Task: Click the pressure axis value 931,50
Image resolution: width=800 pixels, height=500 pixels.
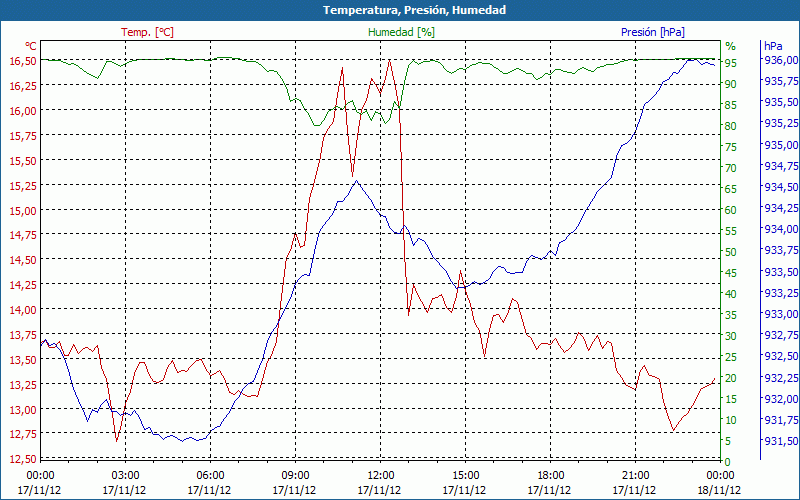Action: [x=781, y=441]
